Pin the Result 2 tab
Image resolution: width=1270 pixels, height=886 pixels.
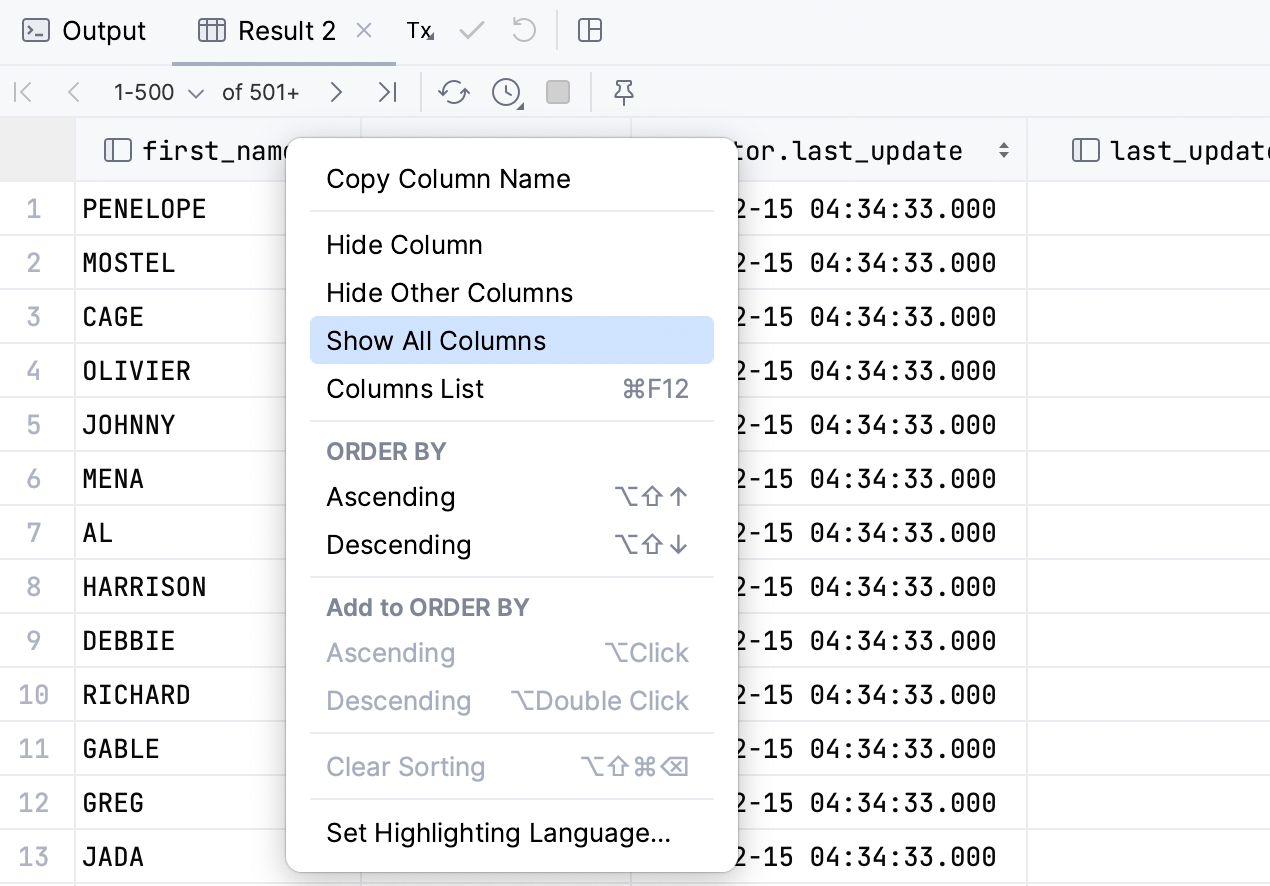[x=624, y=93]
